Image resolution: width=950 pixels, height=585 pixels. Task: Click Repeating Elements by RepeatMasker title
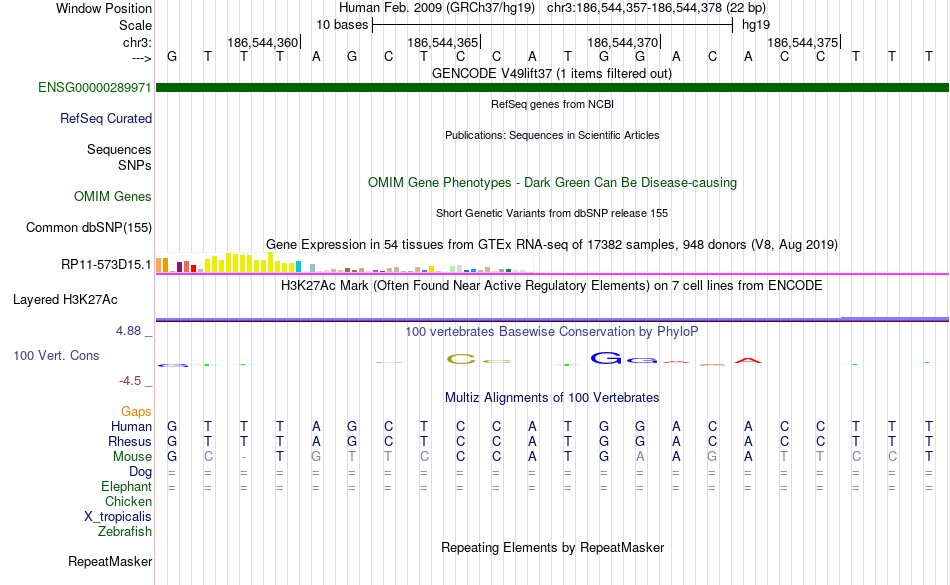pos(552,547)
